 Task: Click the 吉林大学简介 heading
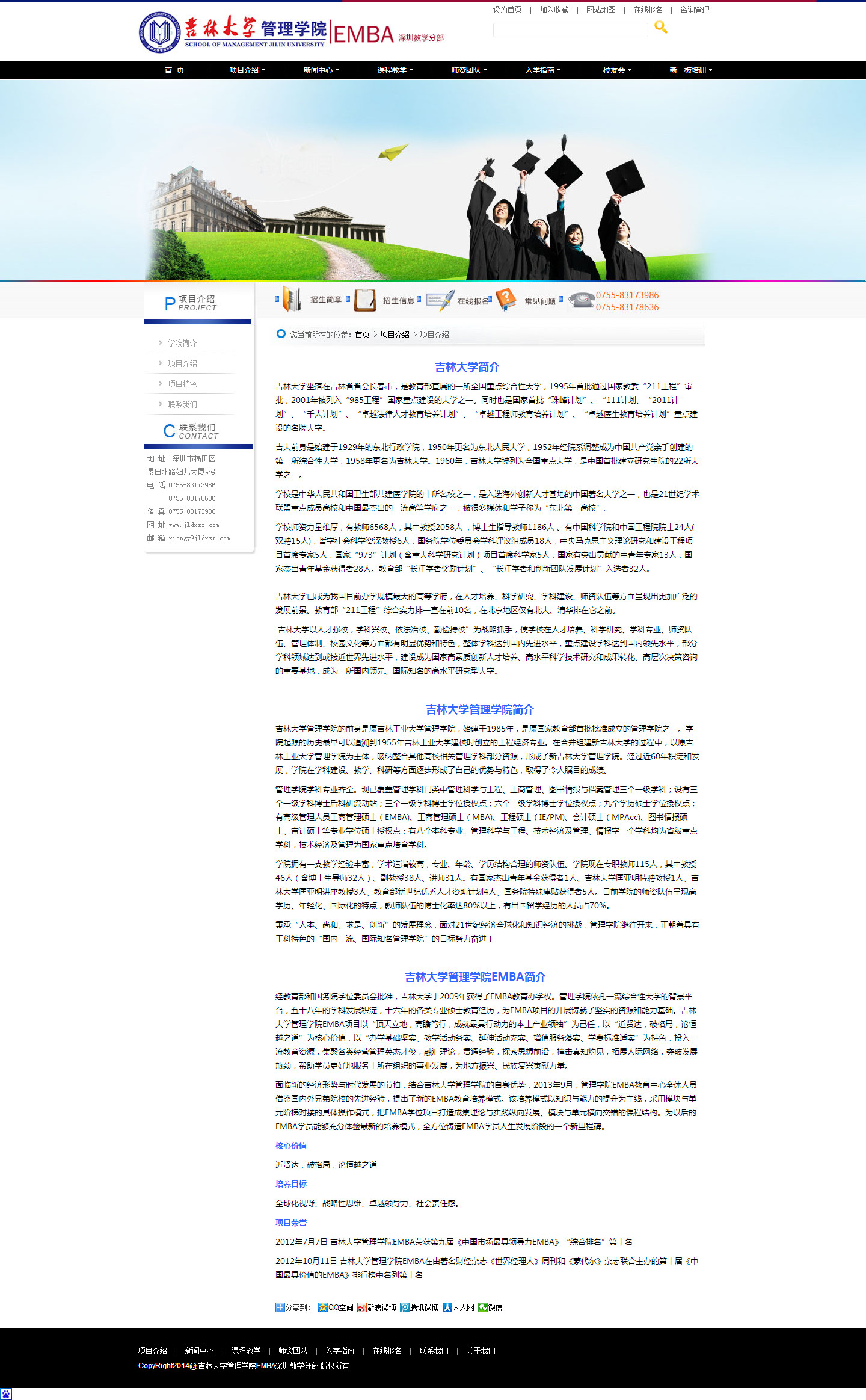coord(467,367)
